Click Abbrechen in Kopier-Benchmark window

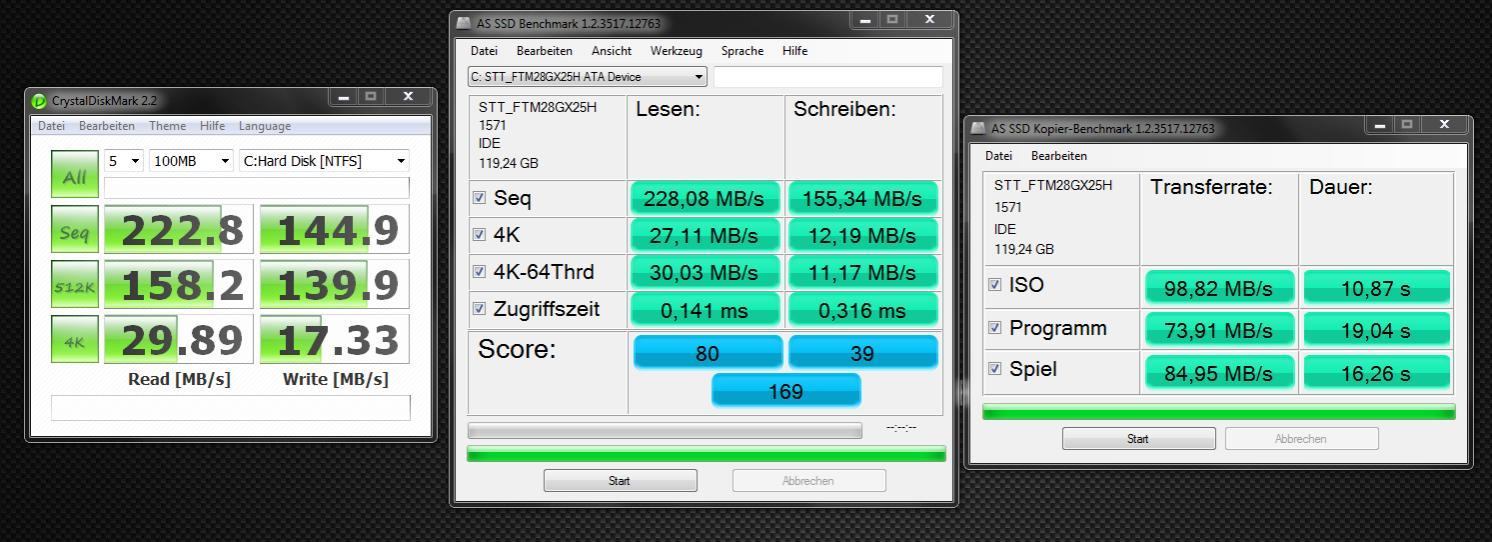(1301, 439)
